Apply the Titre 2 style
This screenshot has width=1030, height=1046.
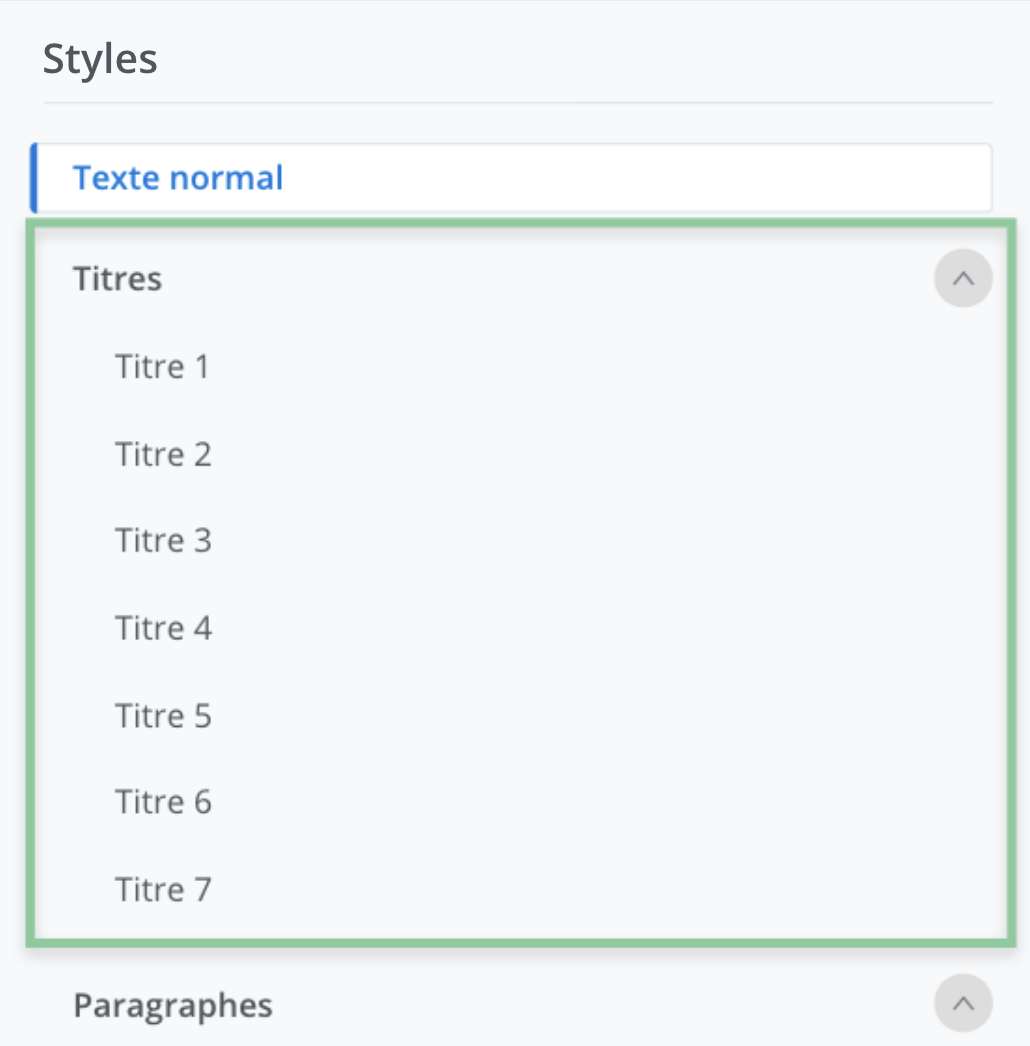[163, 454]
